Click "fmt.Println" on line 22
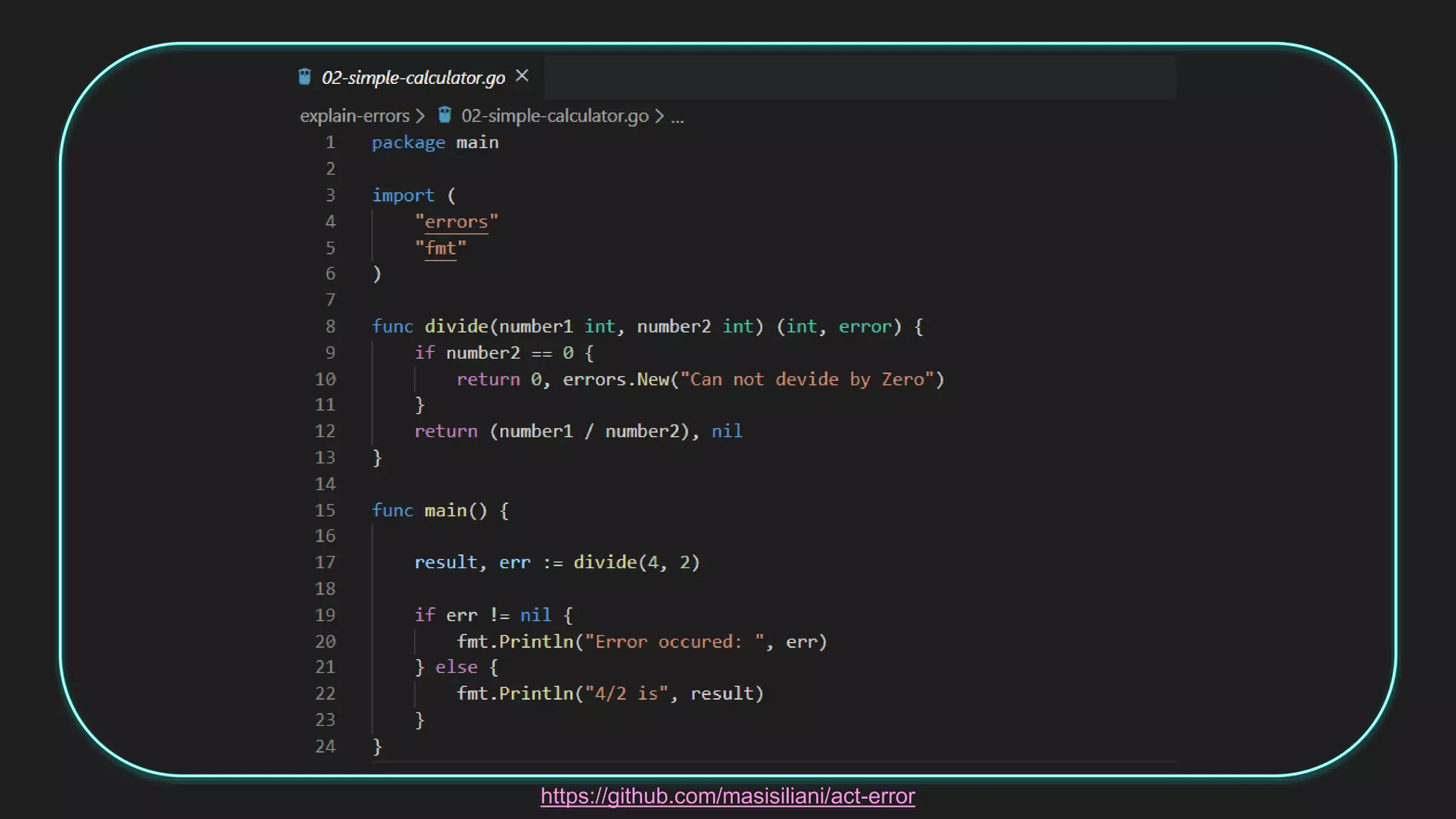This screenshot has height=819, width=1456. 515,694
